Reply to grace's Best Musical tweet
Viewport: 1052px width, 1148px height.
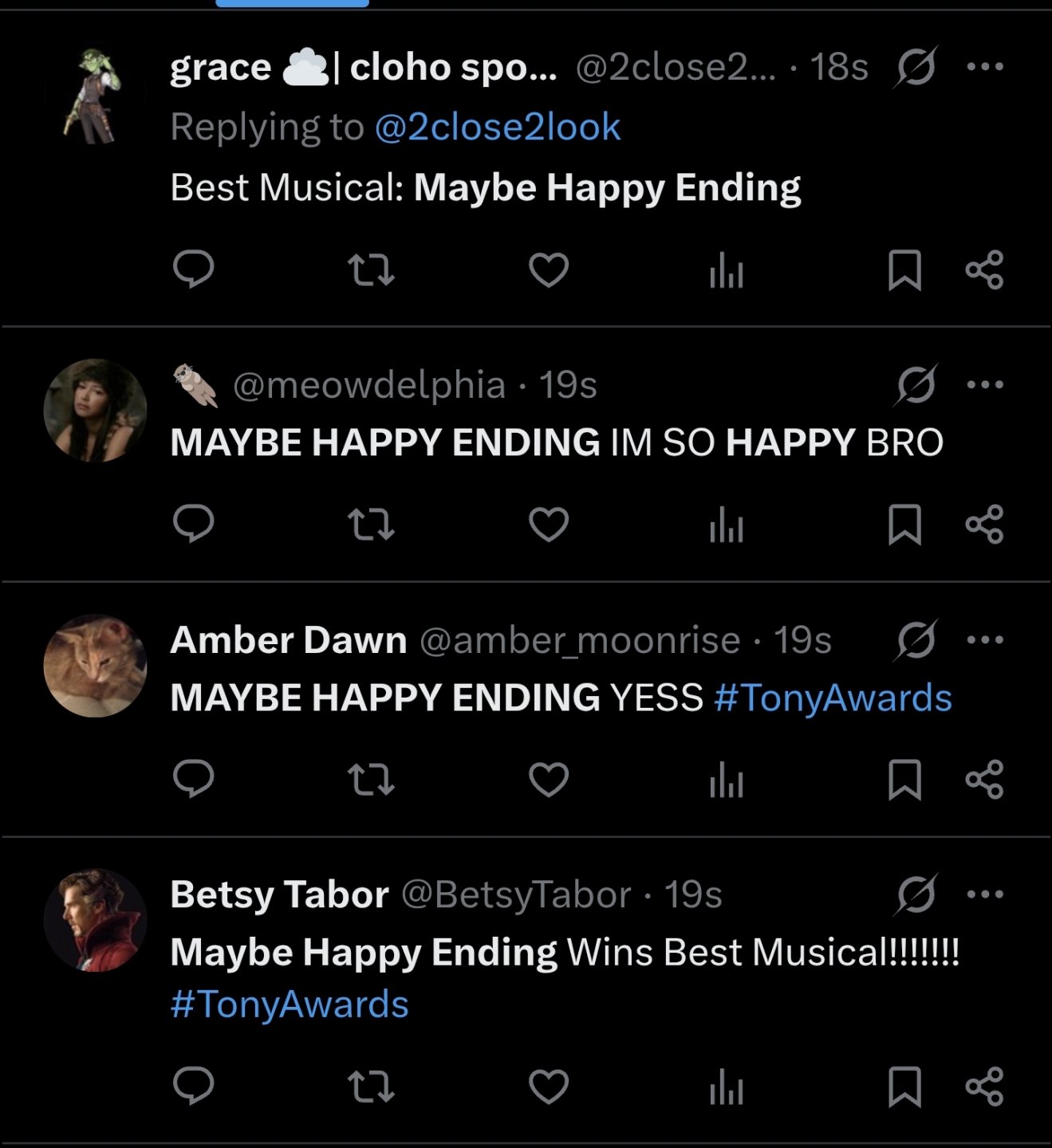[x=193, y=269]
